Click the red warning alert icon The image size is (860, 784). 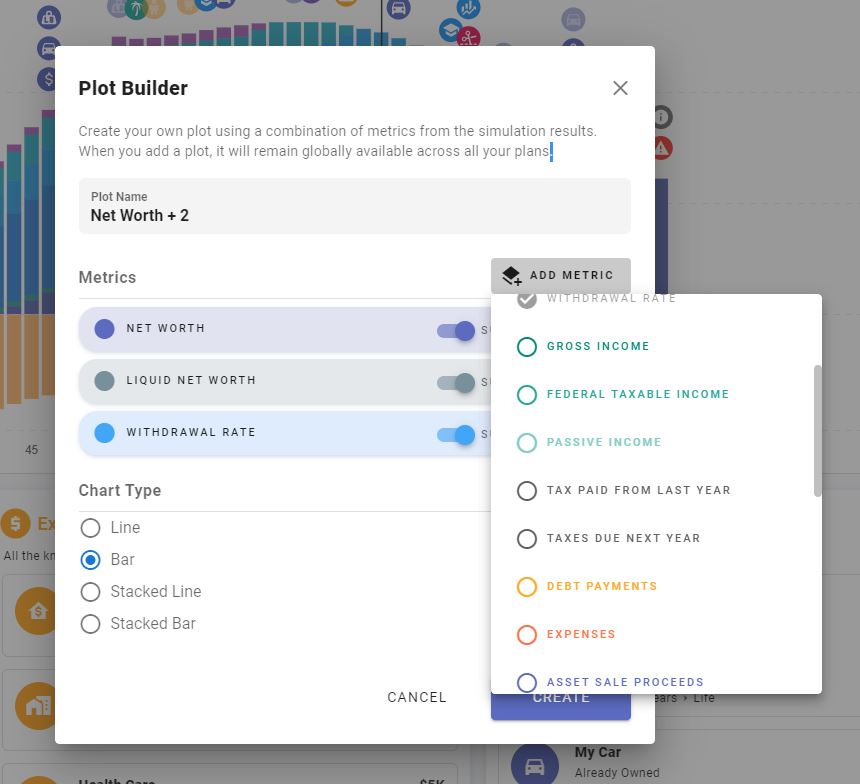(661, 149)
